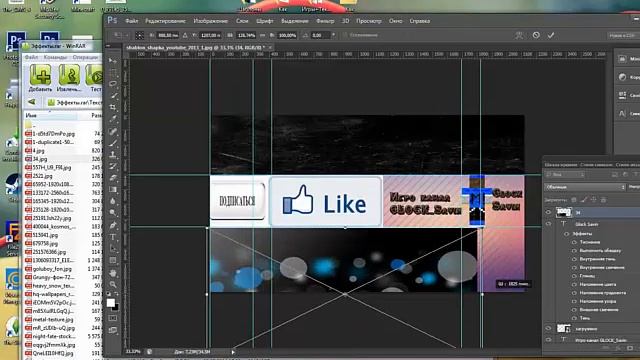Open the Редактирование menu
The height and width of the screenshot is (360, 640).
coord(165,21)
